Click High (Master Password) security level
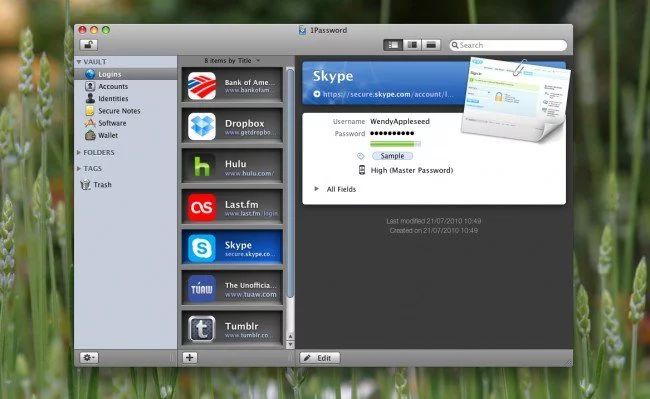Image resolution: width=650 pixels, height=399 pixels. [412, 170]
